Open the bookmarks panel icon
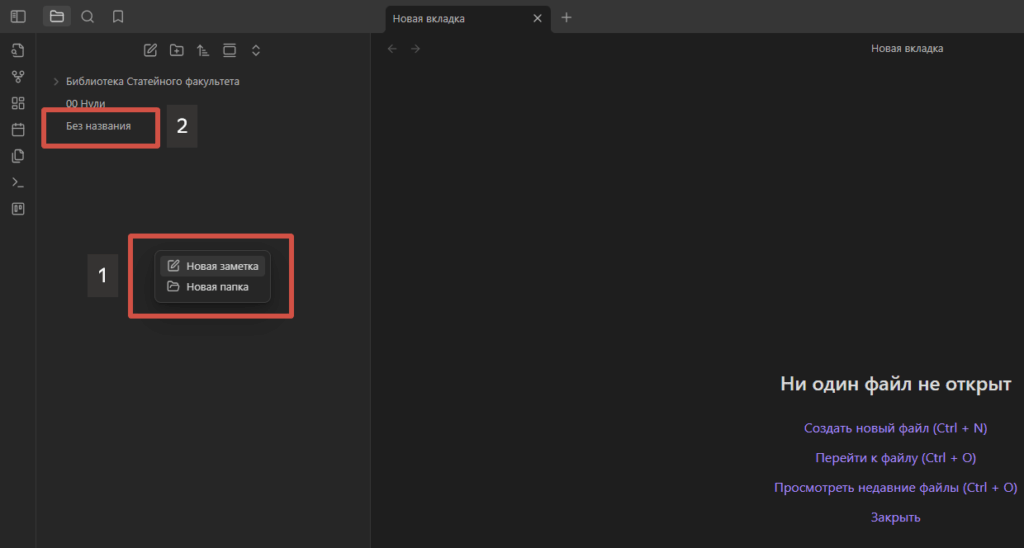This screenshot has width=1024, height=548. coord(118,16)
